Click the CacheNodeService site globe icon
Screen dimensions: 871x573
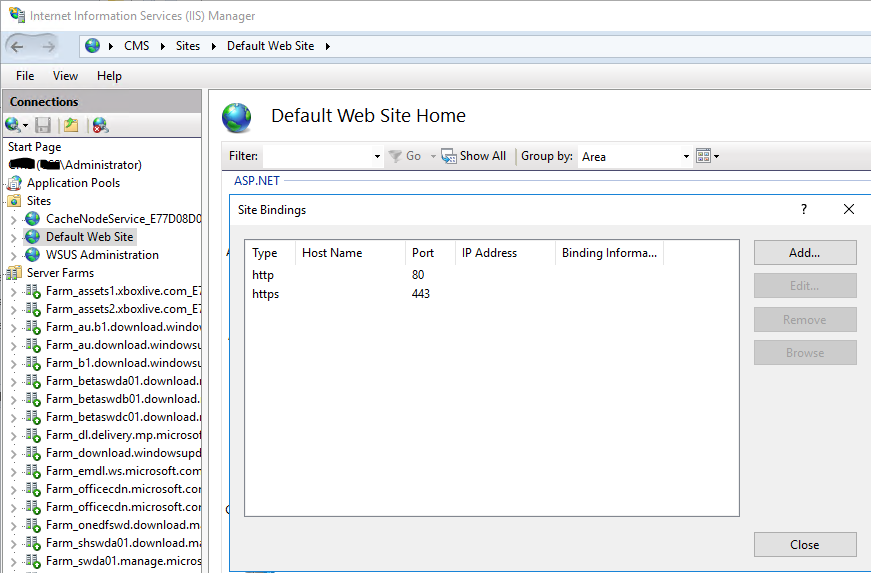pyautogui.click(x=33, y=219)
